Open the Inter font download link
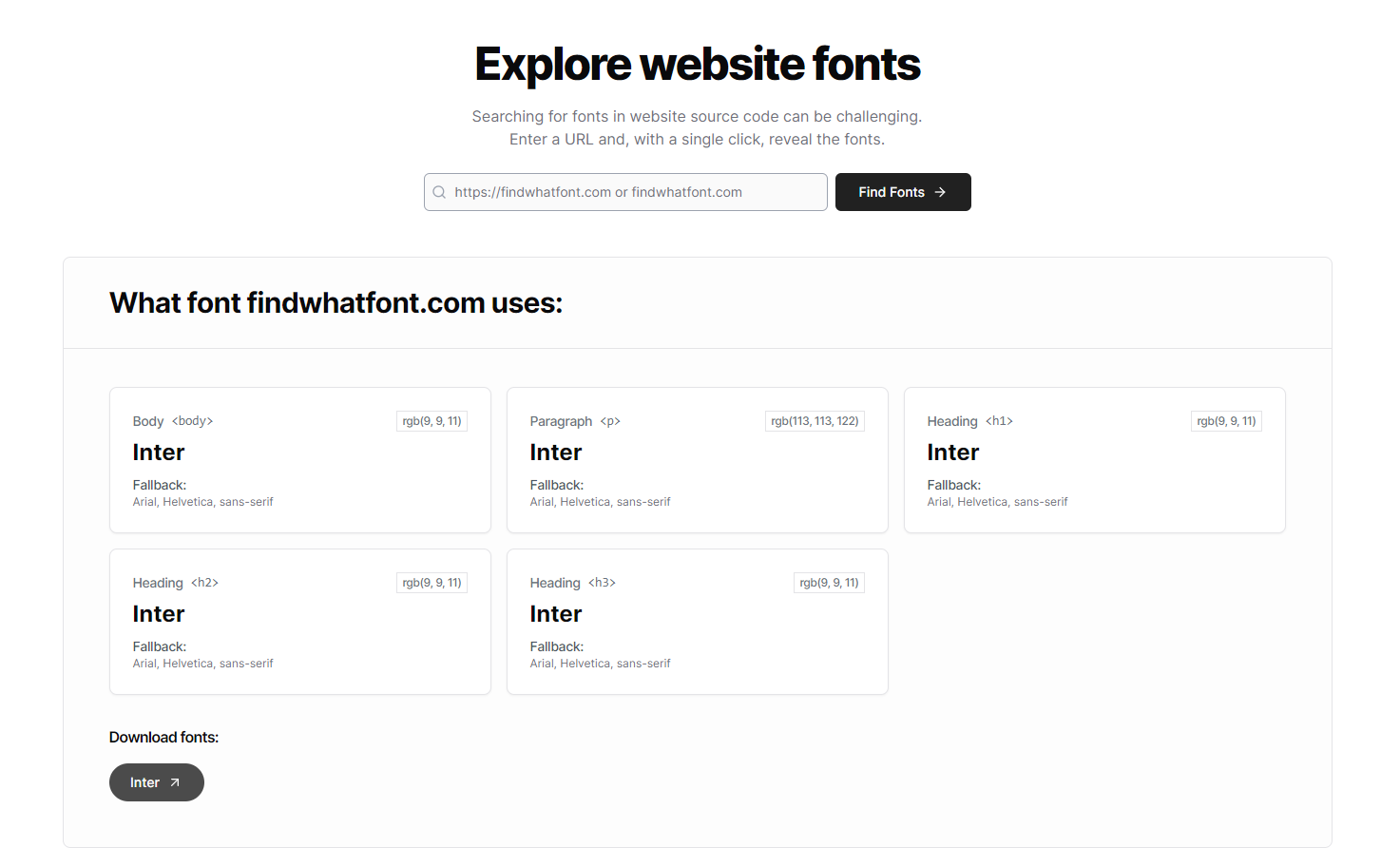Image resolution: width=1400 pixels, height=867 pixels. pyautogui.click(x=157, y=782)
